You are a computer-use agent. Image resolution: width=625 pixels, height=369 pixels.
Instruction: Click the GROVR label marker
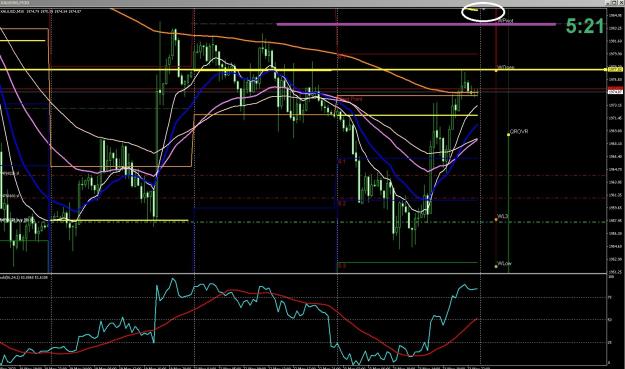pyautogui.click(x=519, y=132)
